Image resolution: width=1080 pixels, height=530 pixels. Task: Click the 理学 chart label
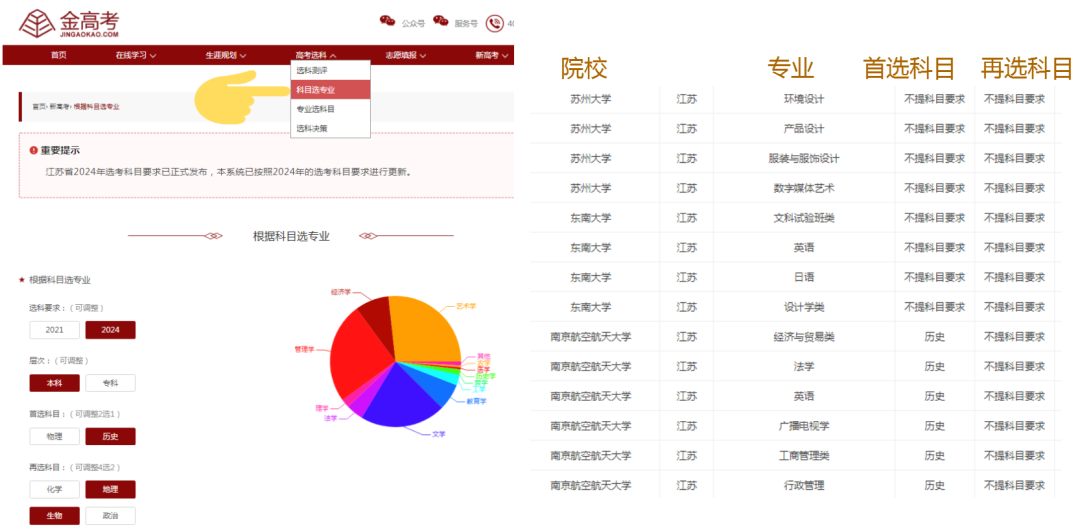pos(322,408)
